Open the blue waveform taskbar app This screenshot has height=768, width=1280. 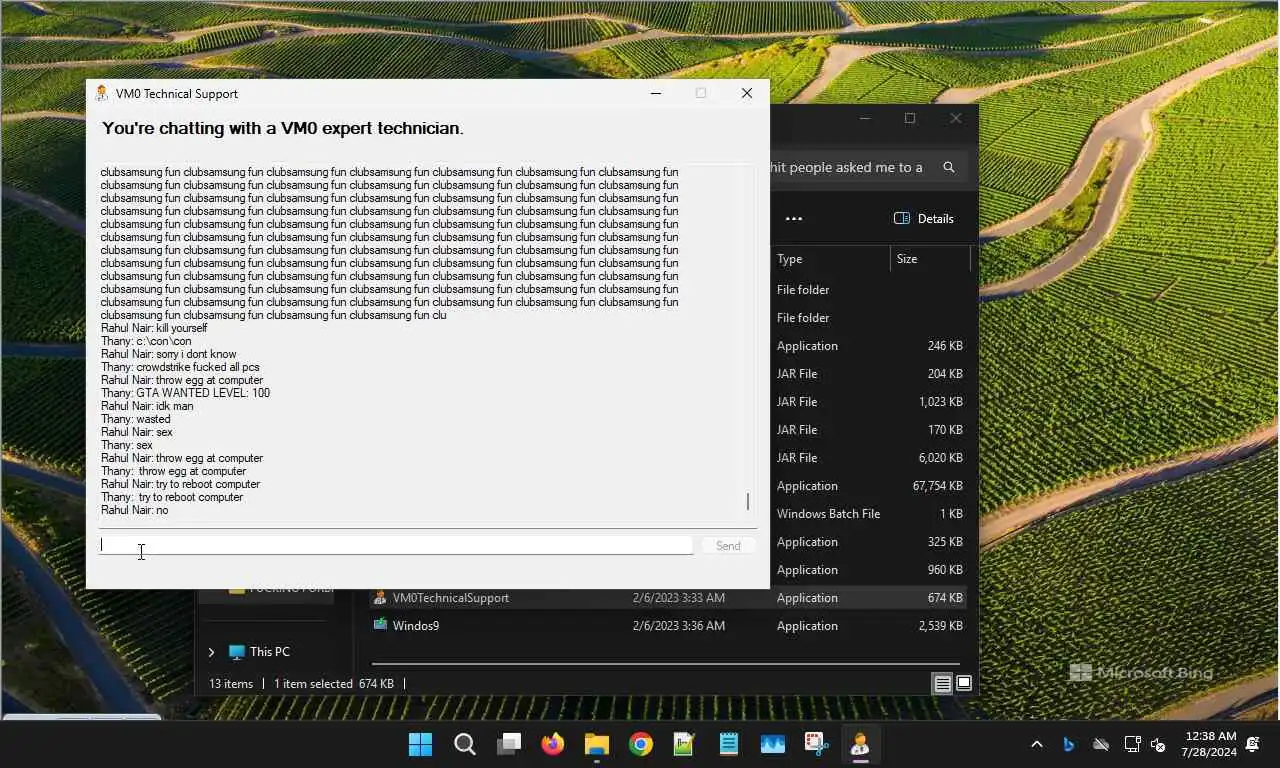click(x=773, y=744)
